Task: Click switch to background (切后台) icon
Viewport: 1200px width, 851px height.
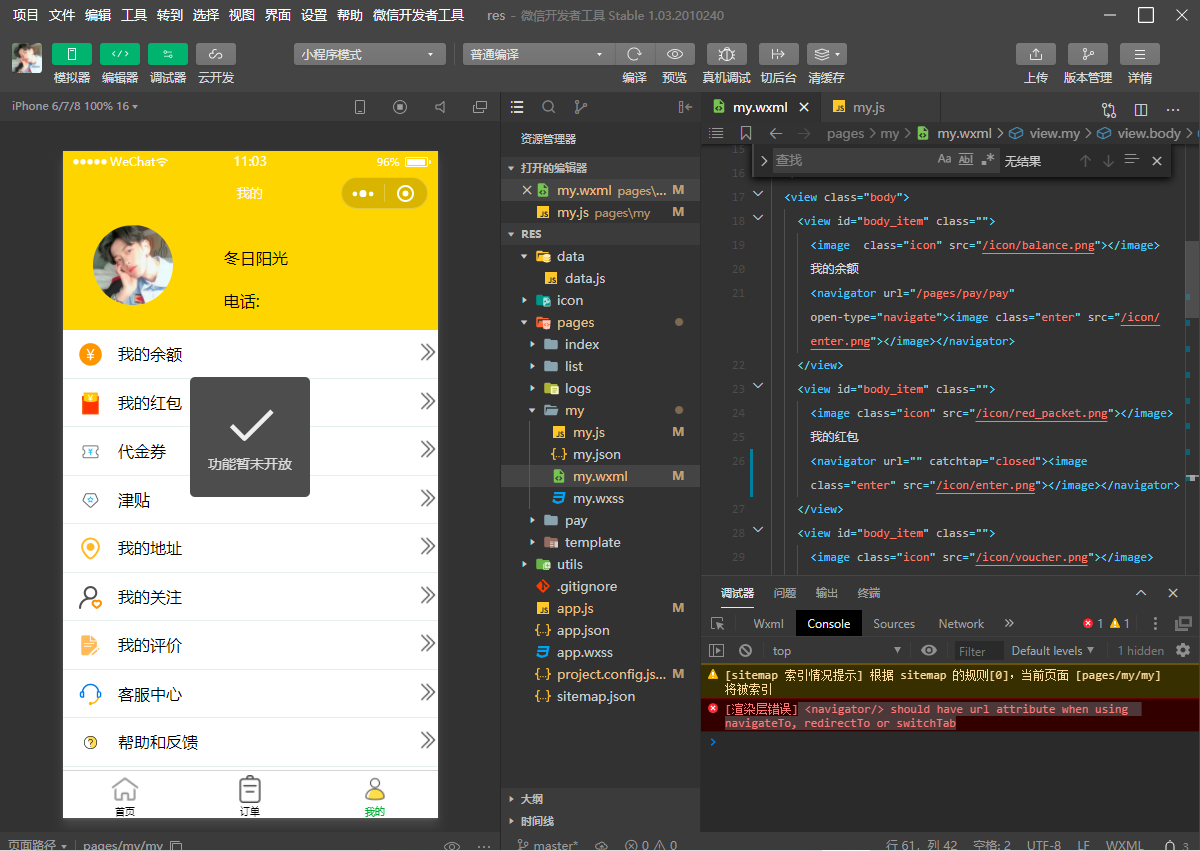Action: pyautogui.click(x=778, y=54)
